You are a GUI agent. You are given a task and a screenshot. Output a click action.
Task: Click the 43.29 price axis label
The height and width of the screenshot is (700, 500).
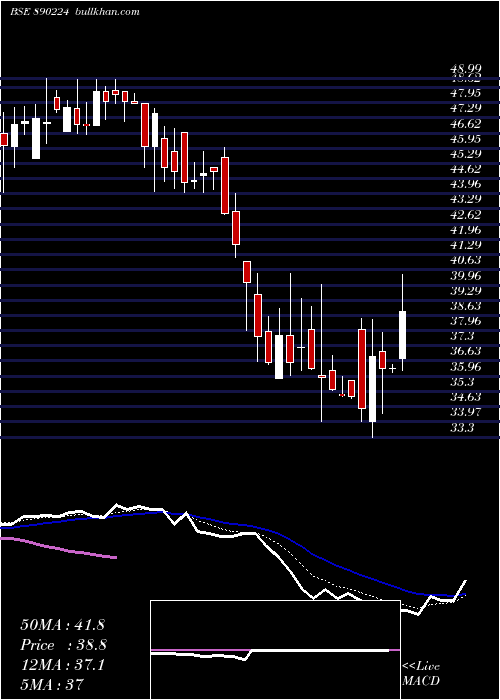466,199
